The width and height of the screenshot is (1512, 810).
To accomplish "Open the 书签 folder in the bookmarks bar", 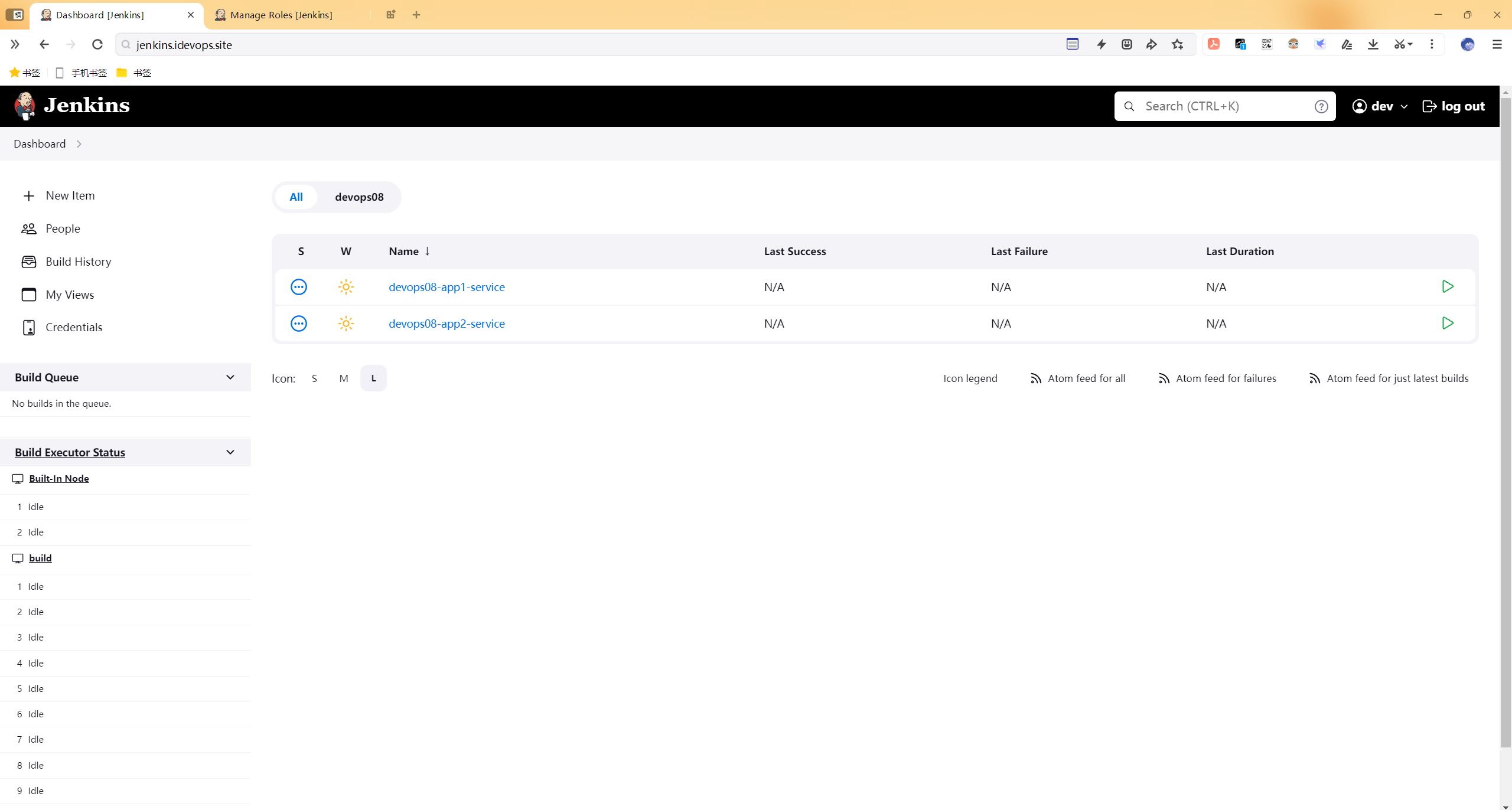I will pyautogui.click(x=134, y=73).
